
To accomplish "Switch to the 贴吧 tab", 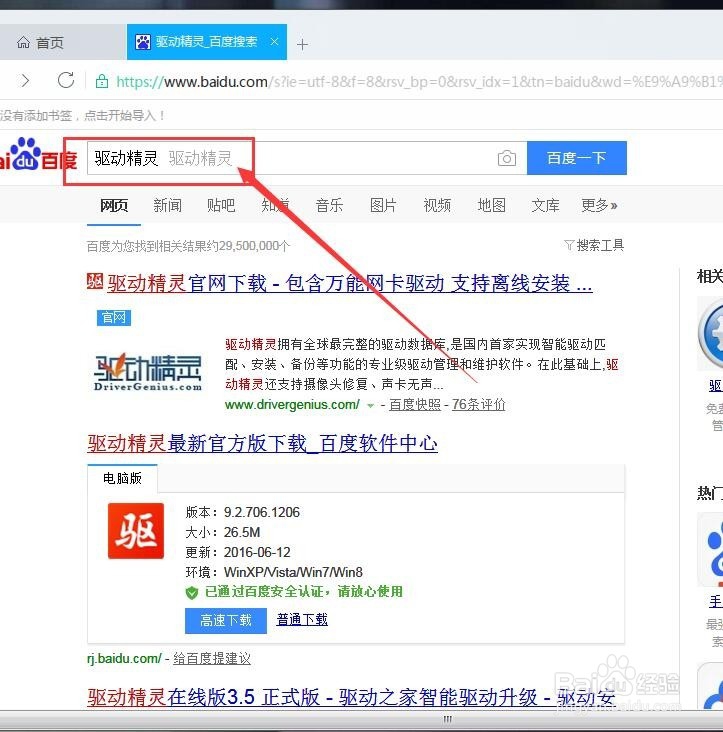I will [x=221, y=205].
